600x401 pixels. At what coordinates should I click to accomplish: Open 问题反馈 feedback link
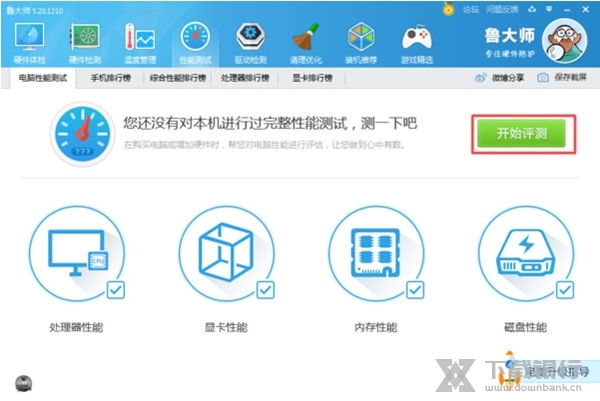click(502, 10)
